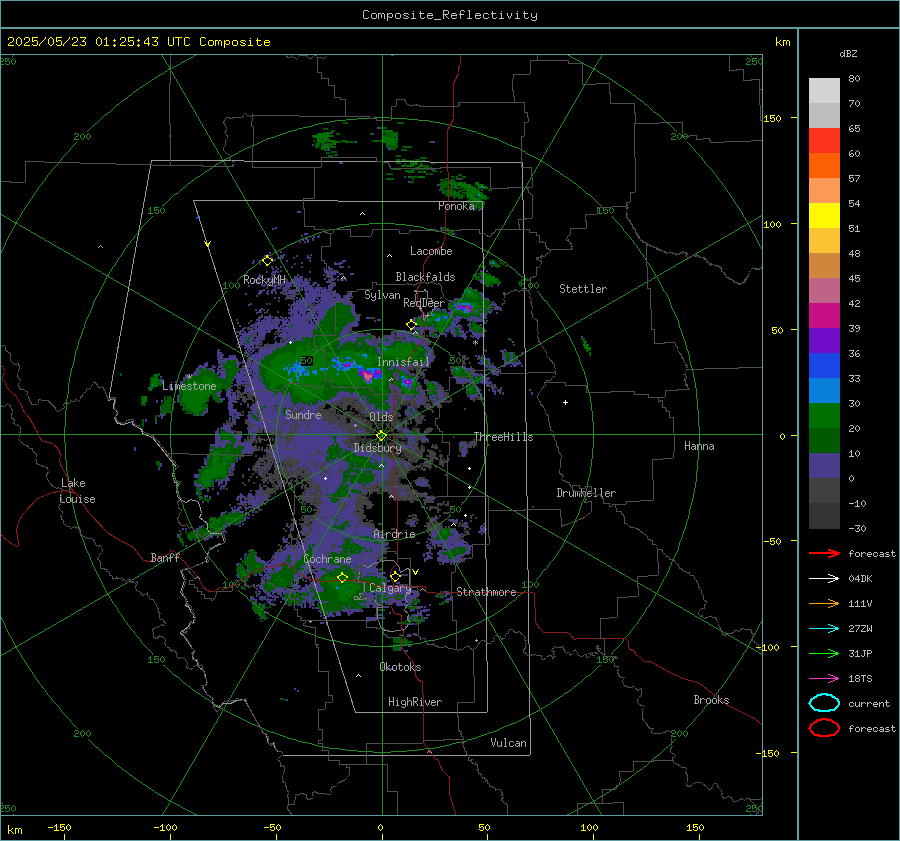
Task: Click the Cochrane city label
Action: tap(327, 559)
